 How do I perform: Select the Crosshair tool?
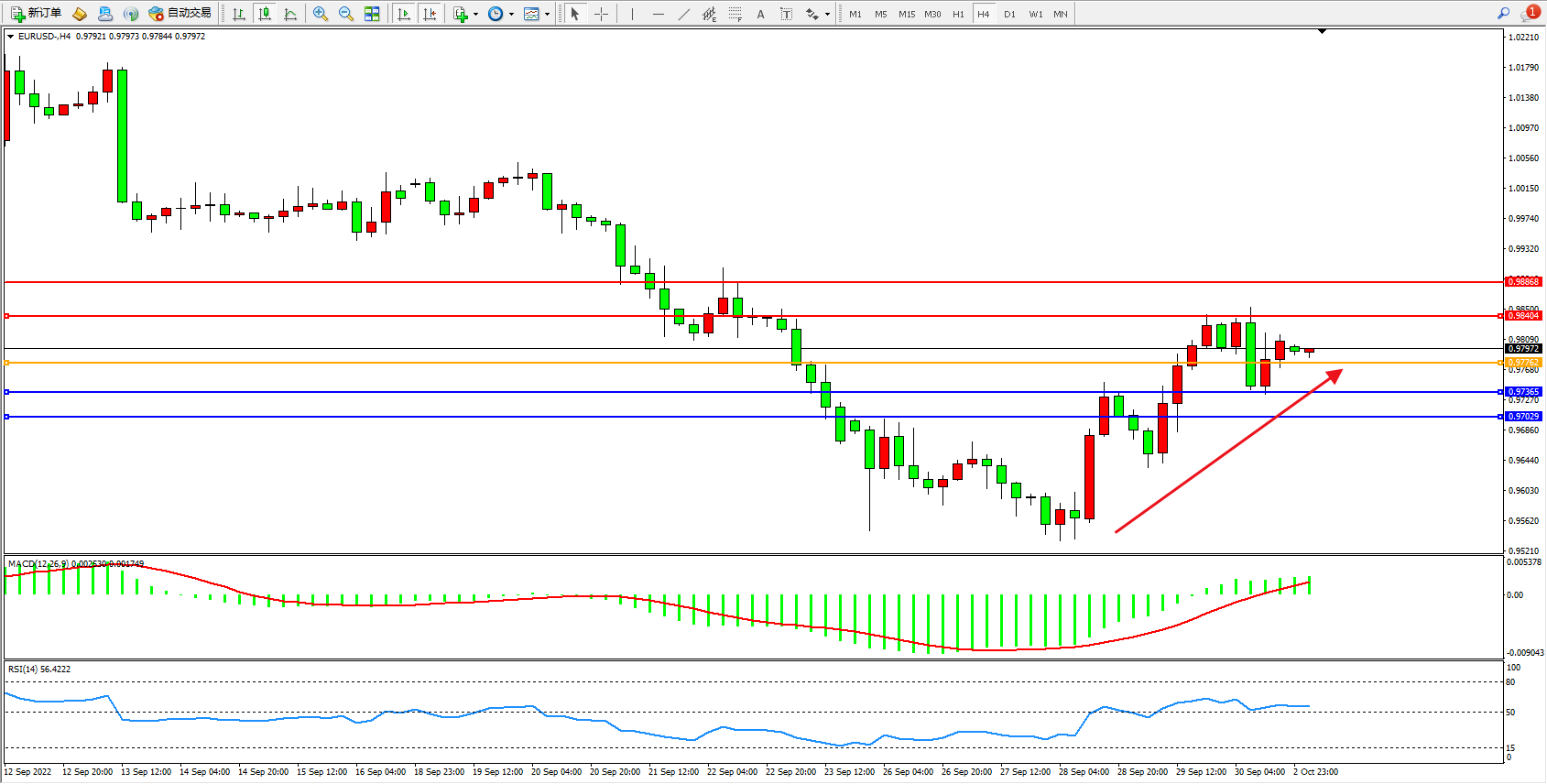tap(601, 14)
